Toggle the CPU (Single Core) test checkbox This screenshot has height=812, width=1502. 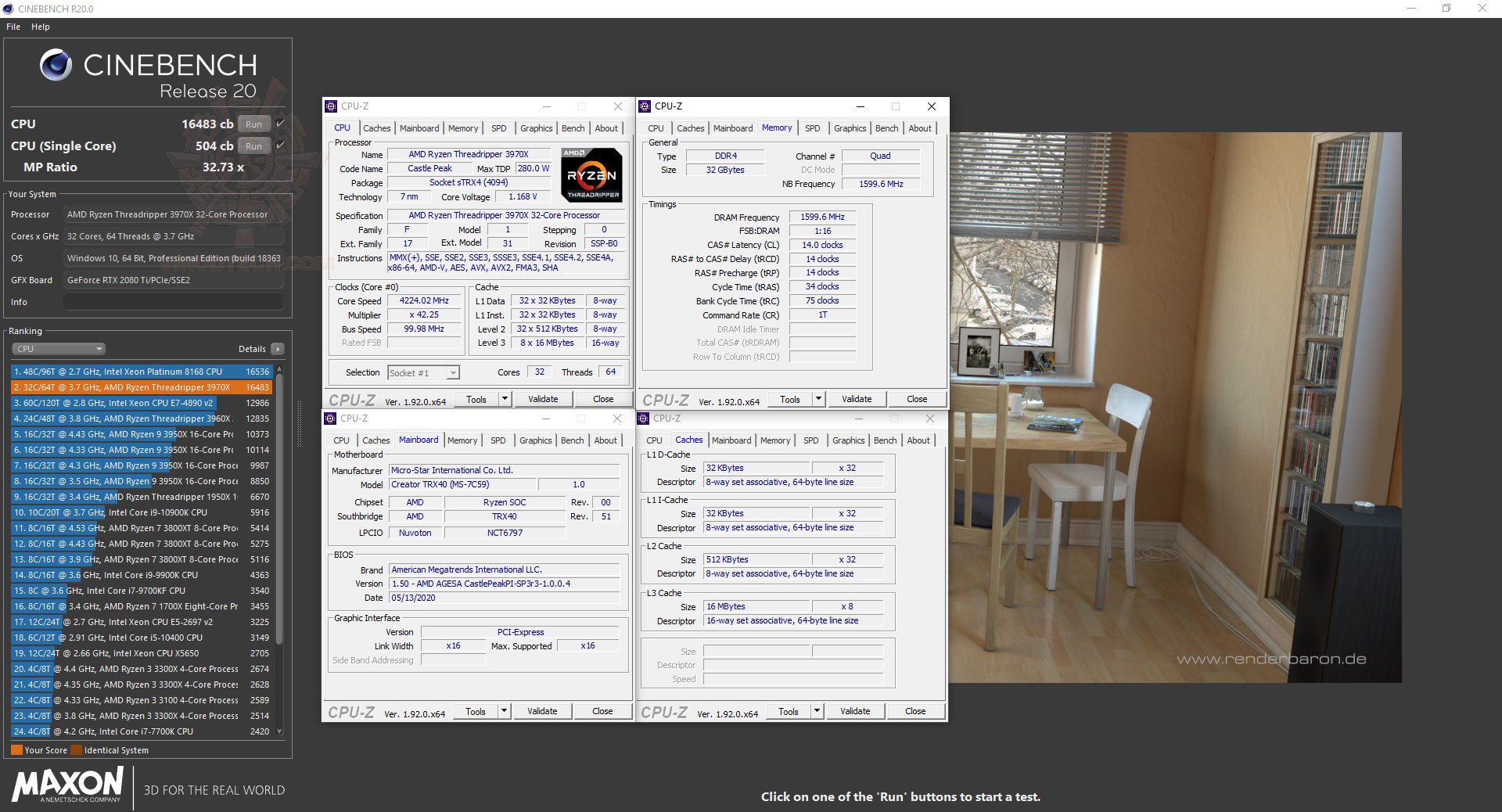point(280,146)
